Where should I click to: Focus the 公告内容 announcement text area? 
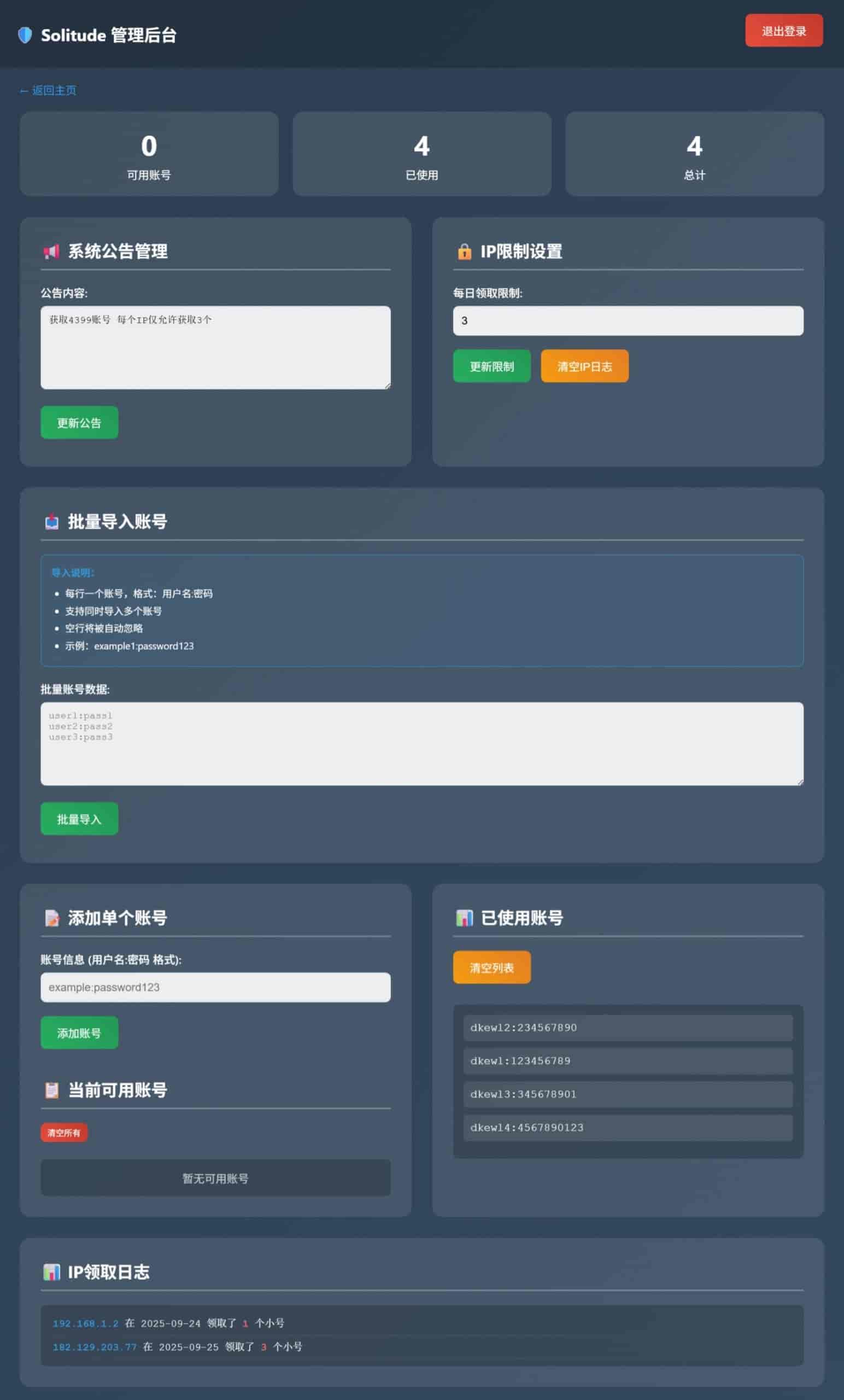pos(216,348)
